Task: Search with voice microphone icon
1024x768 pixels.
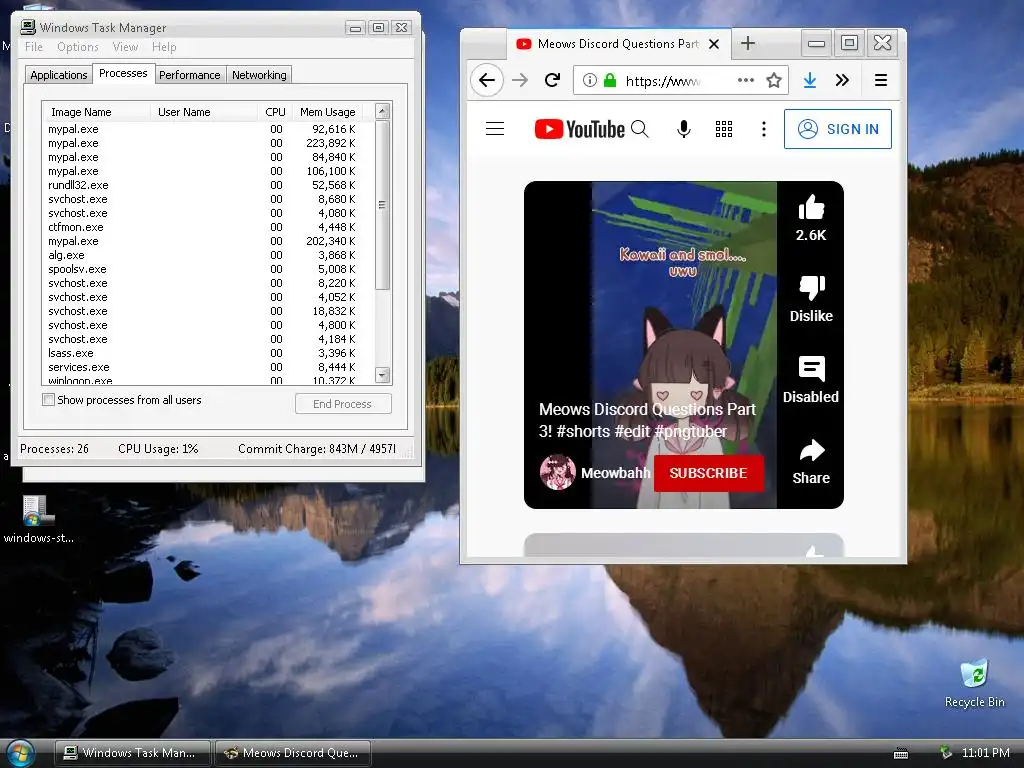Action: pos(684,129)
